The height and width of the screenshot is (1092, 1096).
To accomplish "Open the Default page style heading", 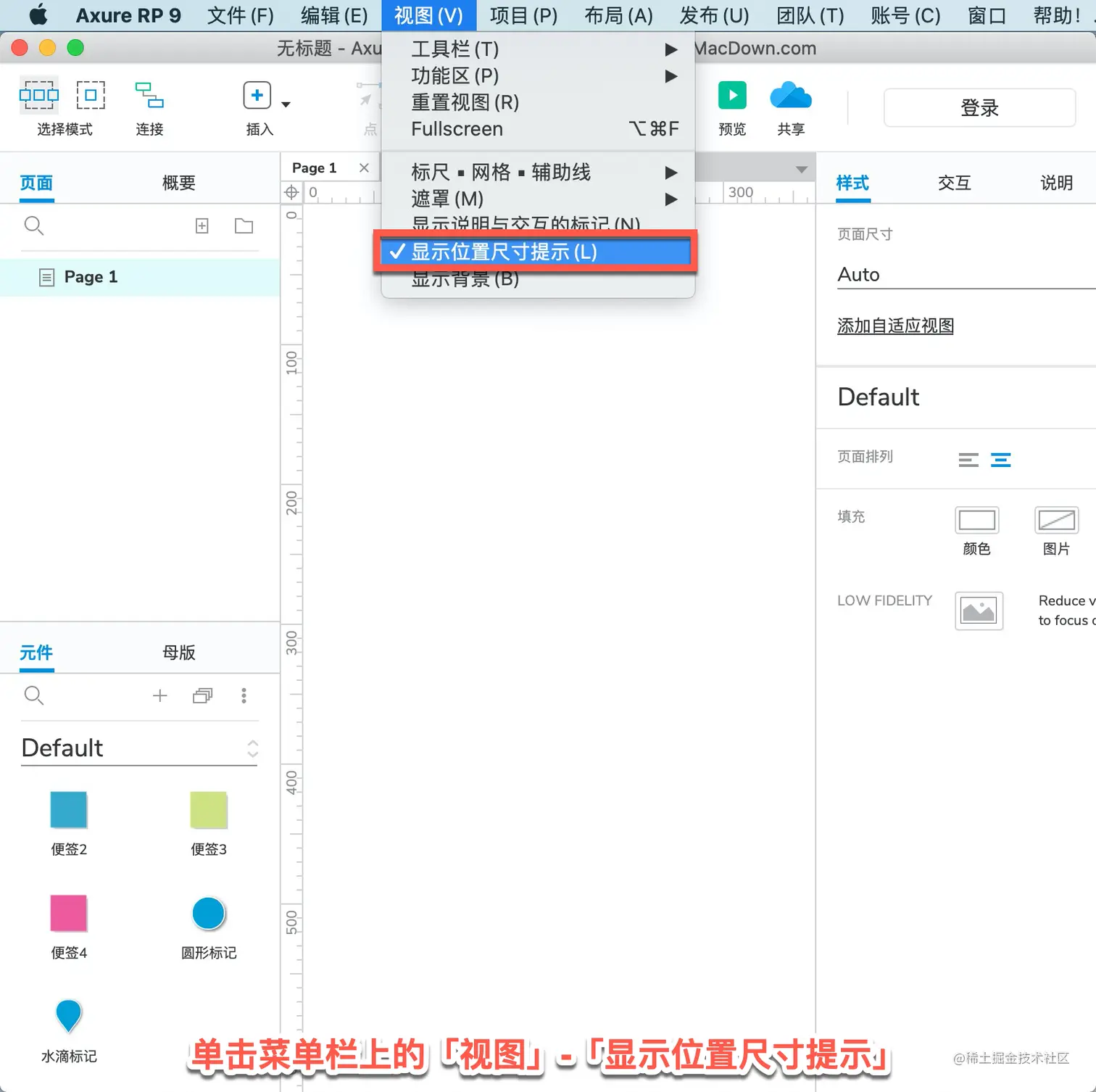I will pos(879,397).
